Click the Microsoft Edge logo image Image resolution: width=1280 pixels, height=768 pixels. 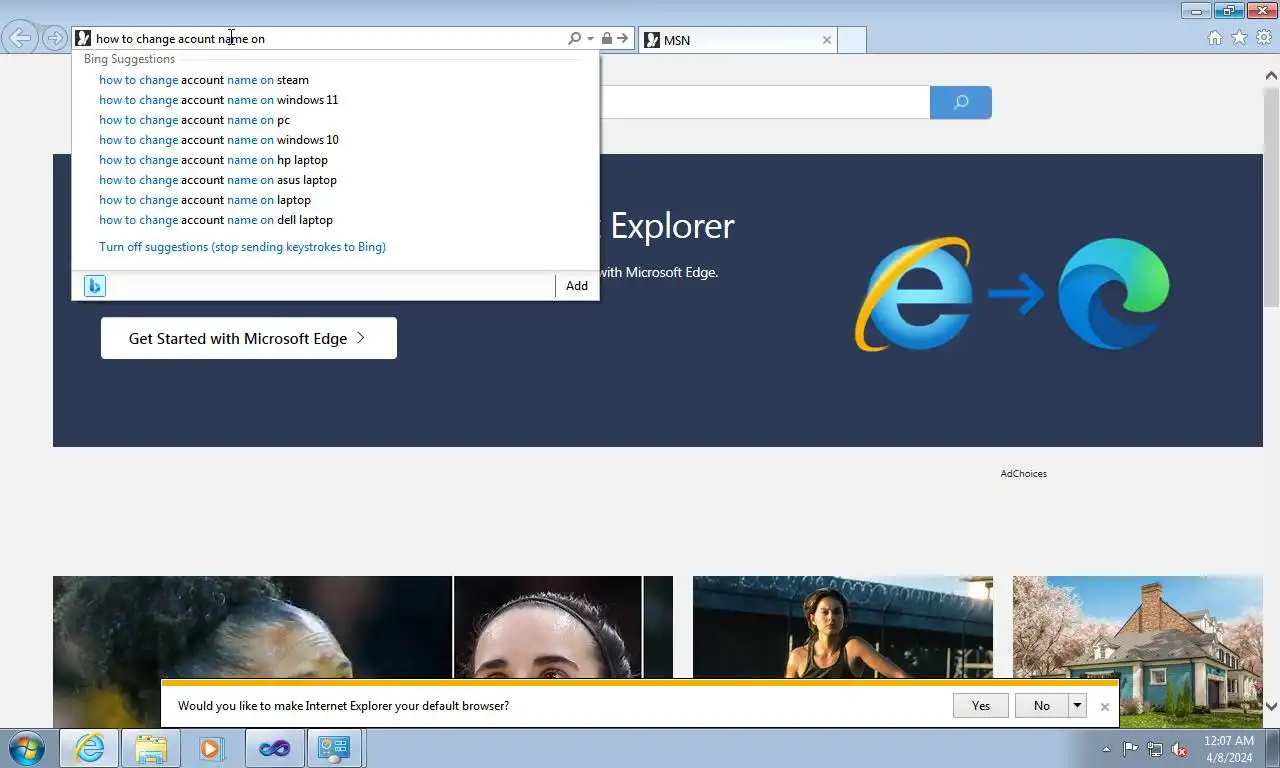pyautogui.click(x=1113, y=294)
